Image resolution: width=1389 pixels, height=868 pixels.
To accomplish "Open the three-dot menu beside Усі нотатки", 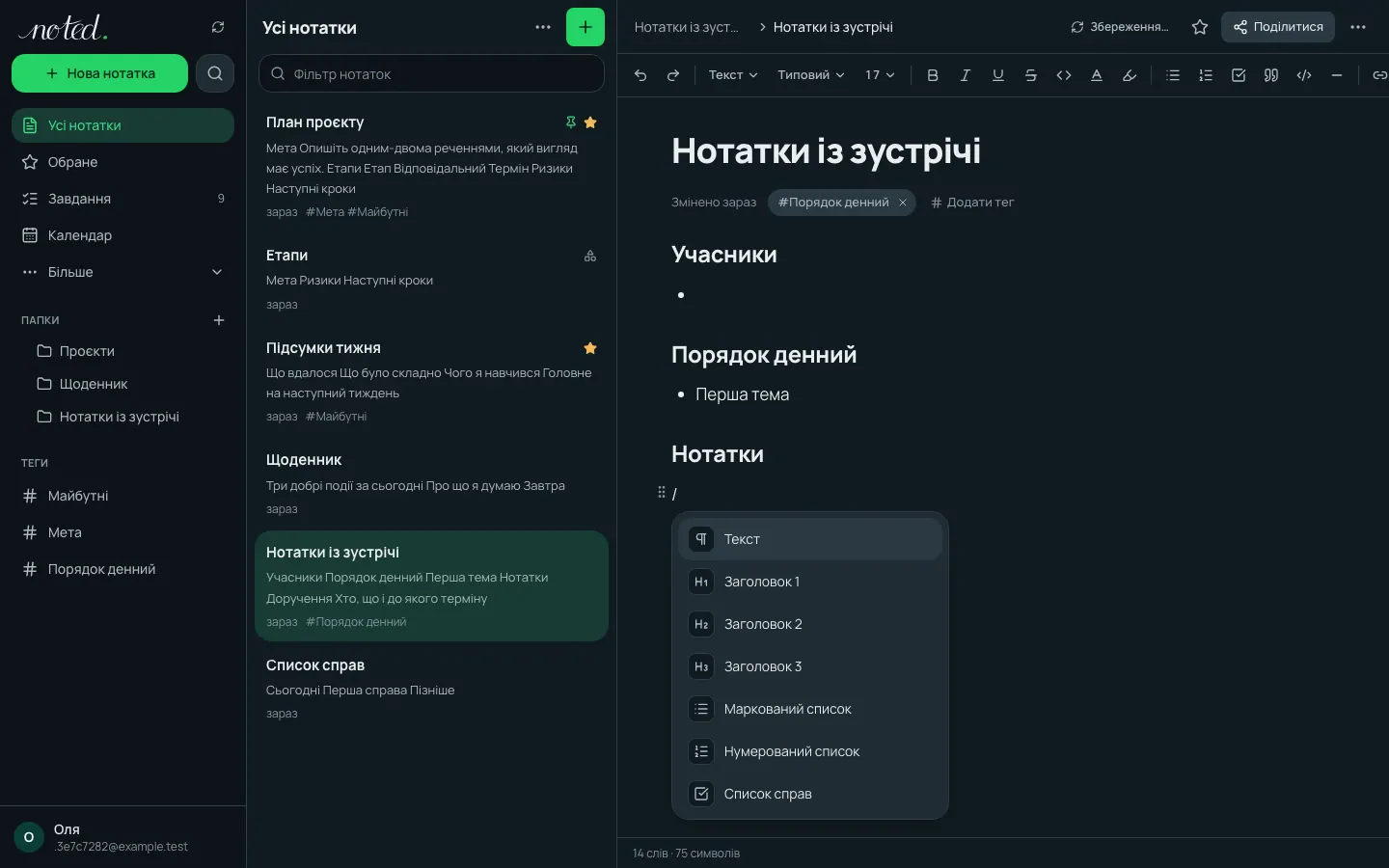I will 543,27.
